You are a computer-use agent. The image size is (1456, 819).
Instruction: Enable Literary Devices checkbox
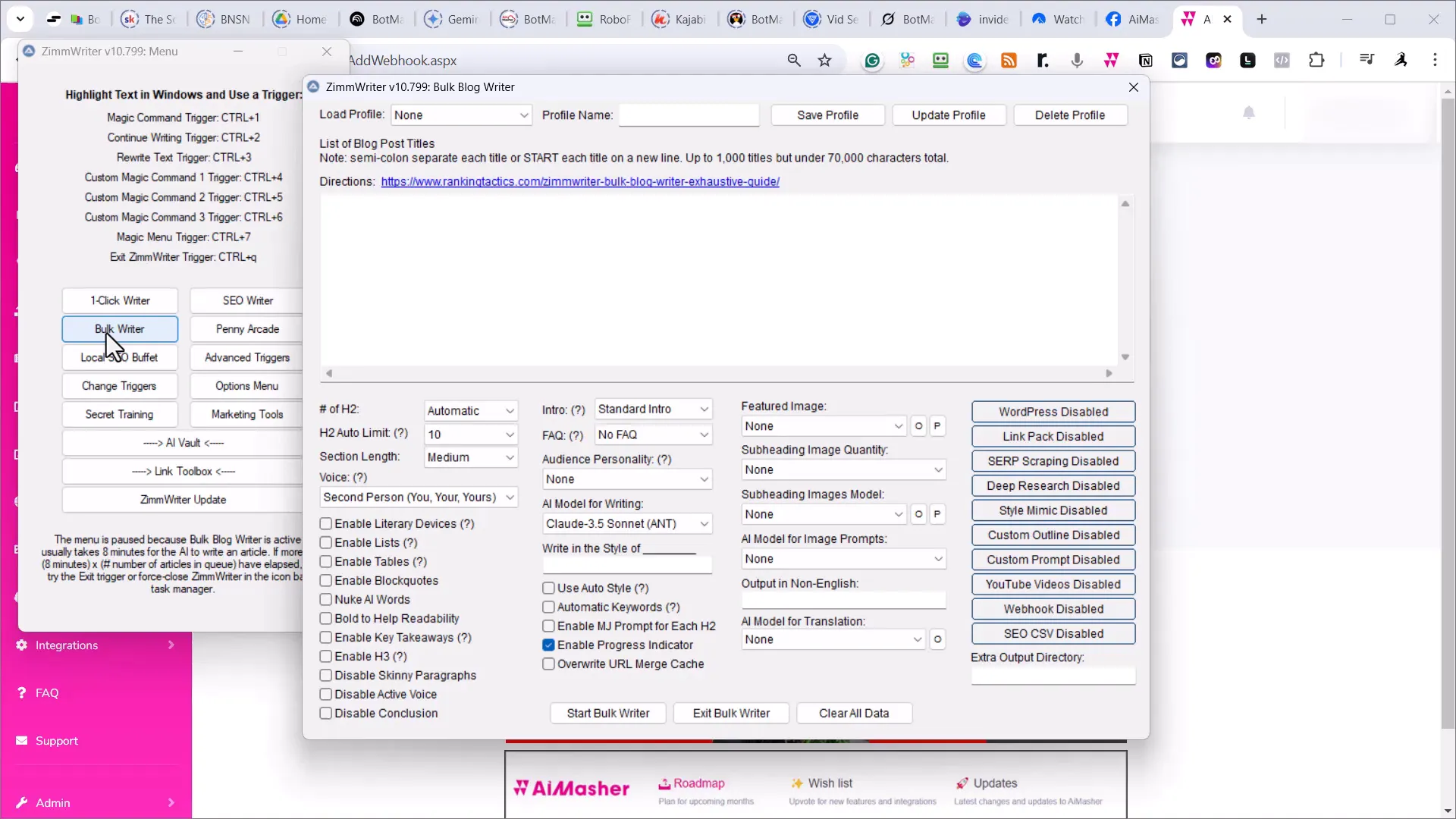tap(326, 524)
